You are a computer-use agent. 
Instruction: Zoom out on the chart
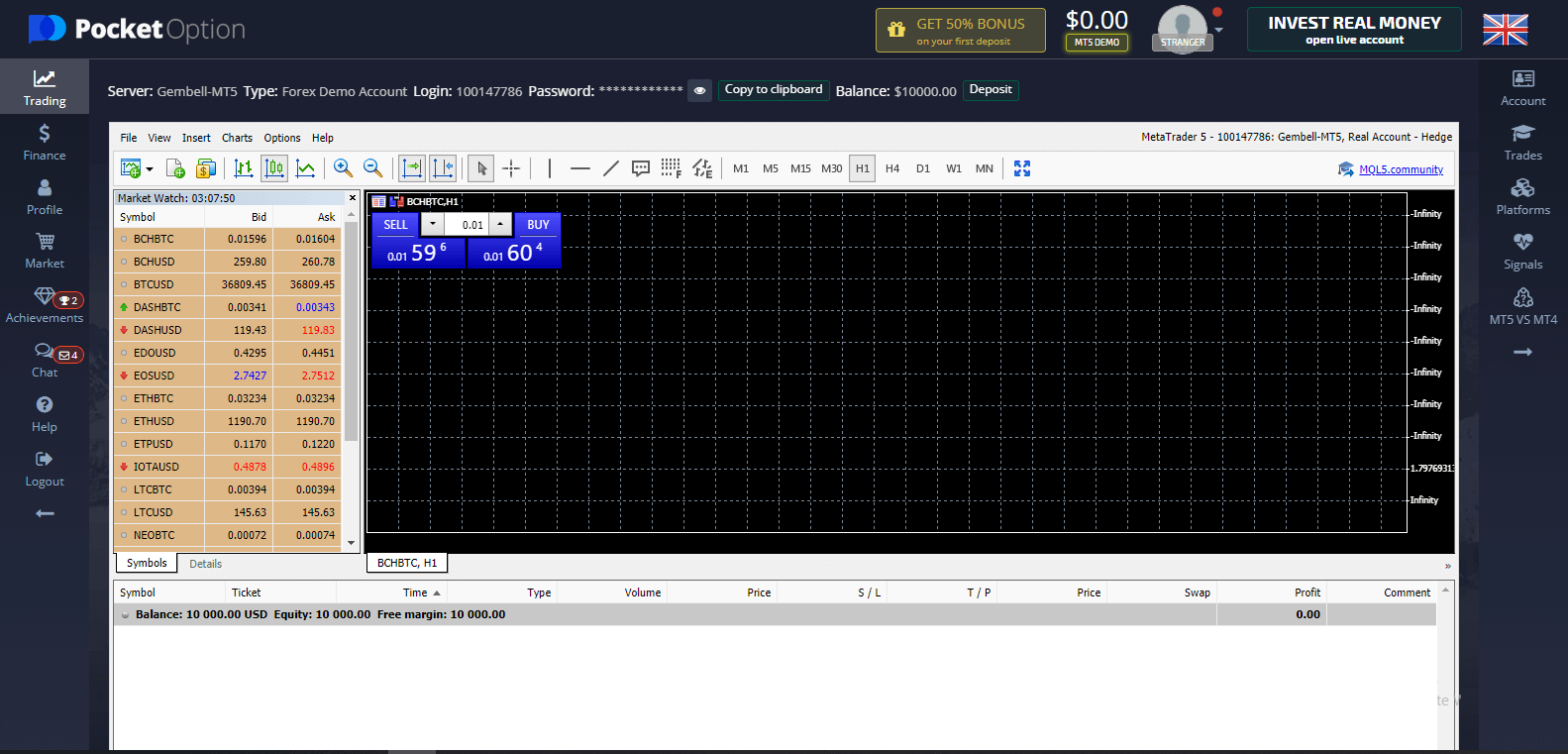372,168
